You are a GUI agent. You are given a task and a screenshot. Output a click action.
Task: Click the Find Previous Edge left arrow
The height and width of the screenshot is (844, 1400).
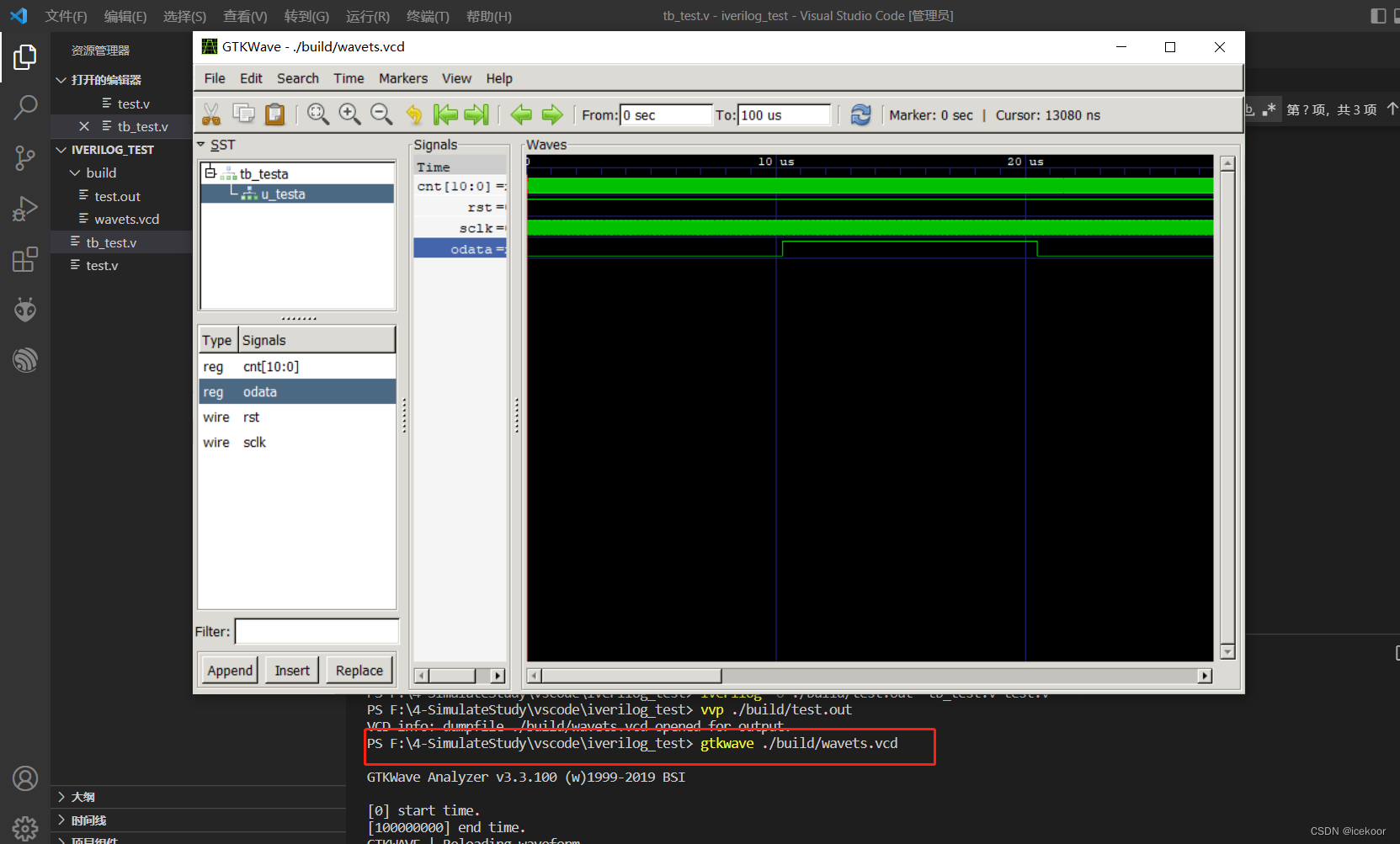click(x=521, y=114)
